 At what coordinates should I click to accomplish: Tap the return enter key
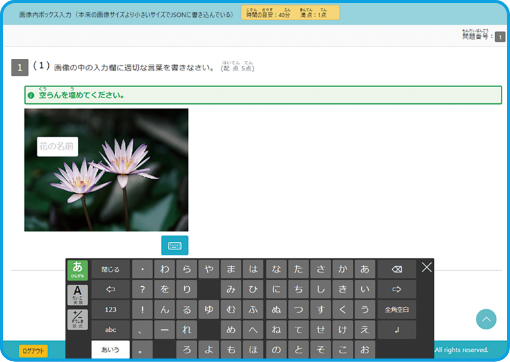point(397,330)
